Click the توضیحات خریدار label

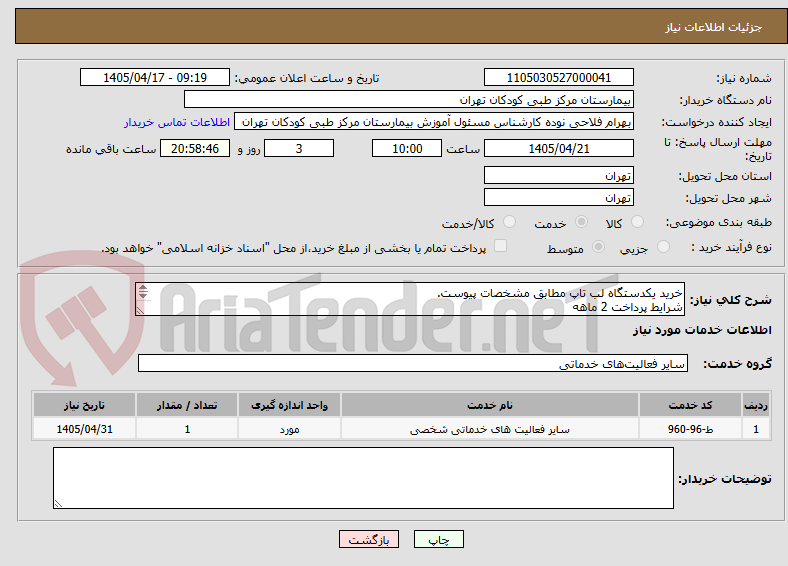[x=725, y=479]
